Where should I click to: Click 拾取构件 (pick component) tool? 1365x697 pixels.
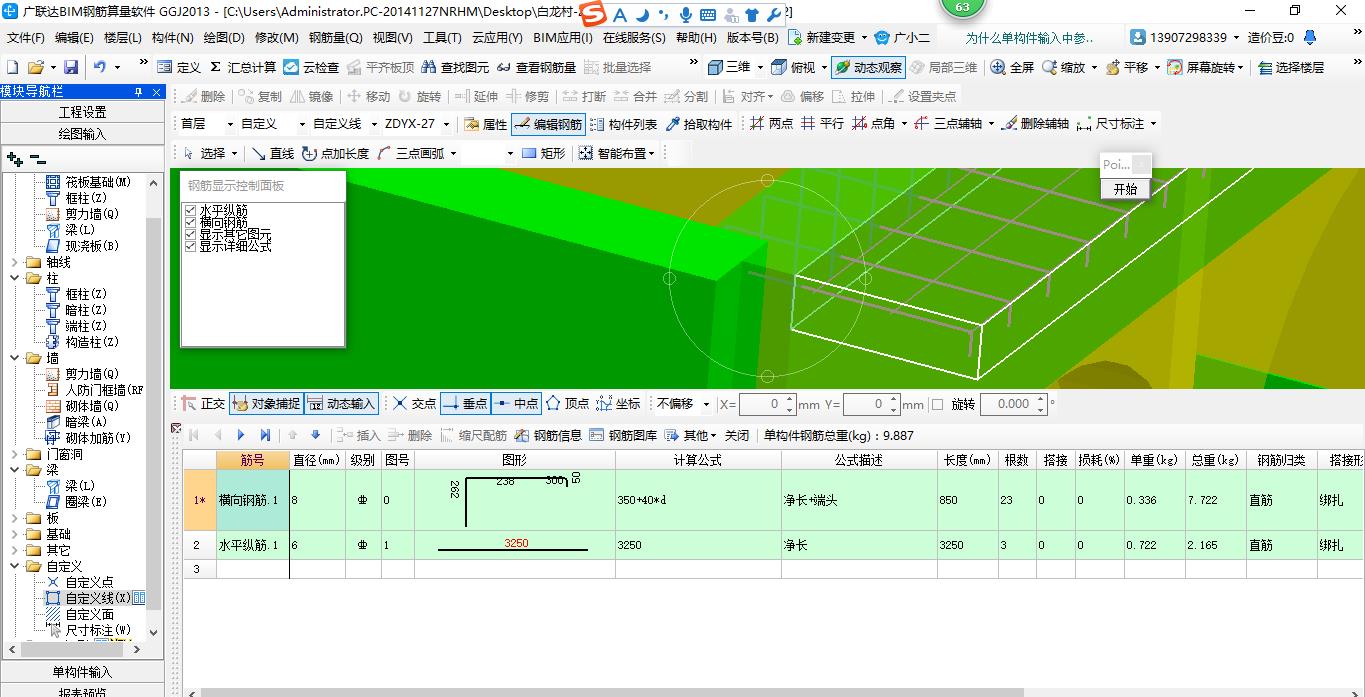click(698, 124)
